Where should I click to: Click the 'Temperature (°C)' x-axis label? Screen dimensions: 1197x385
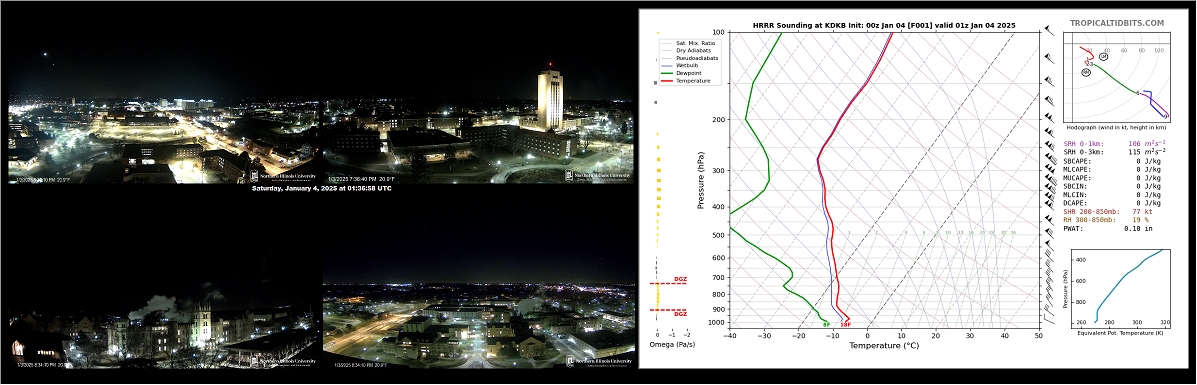(x=883, y=345)
